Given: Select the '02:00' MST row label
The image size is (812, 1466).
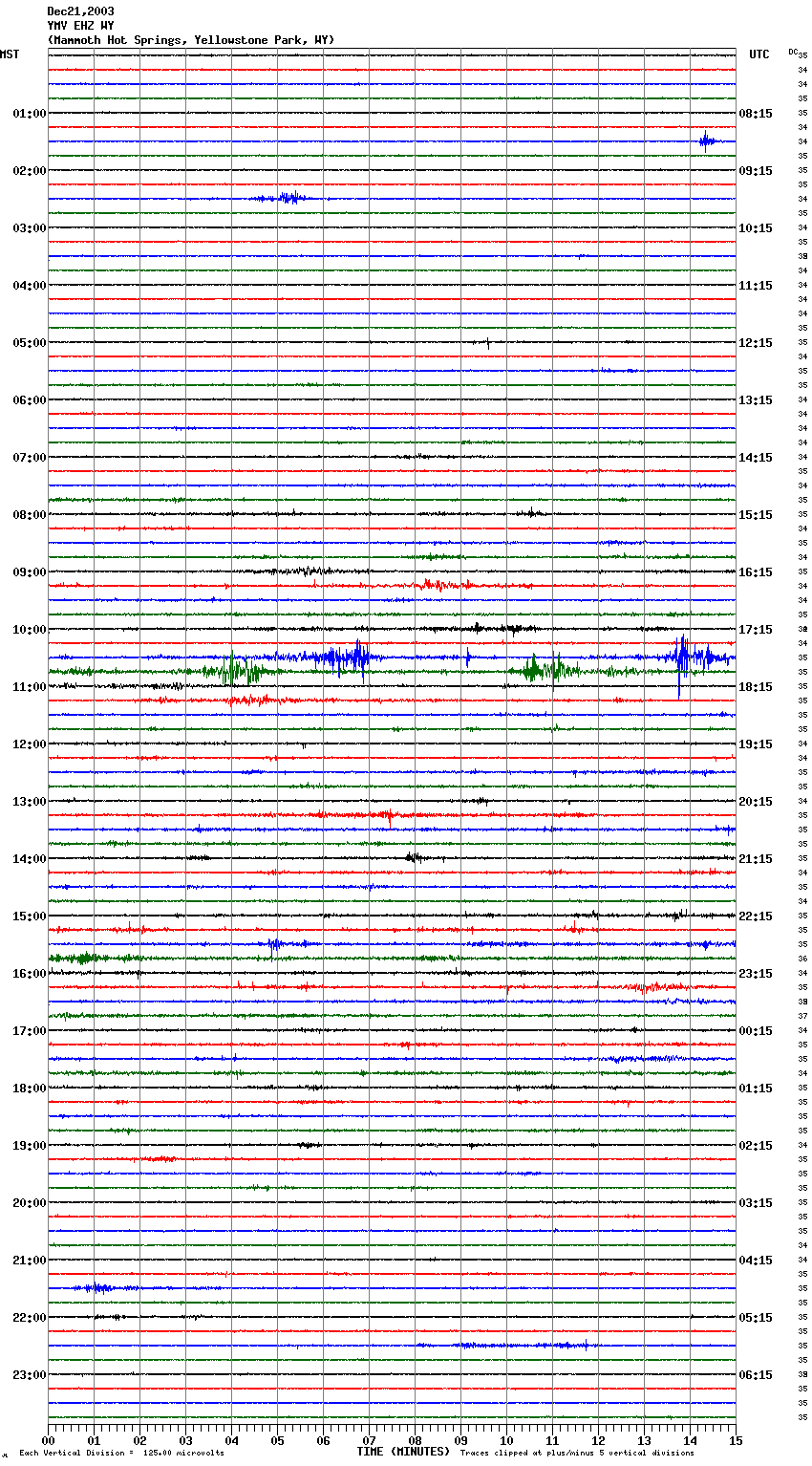Looking at the screenshot, I should [29, 171].
